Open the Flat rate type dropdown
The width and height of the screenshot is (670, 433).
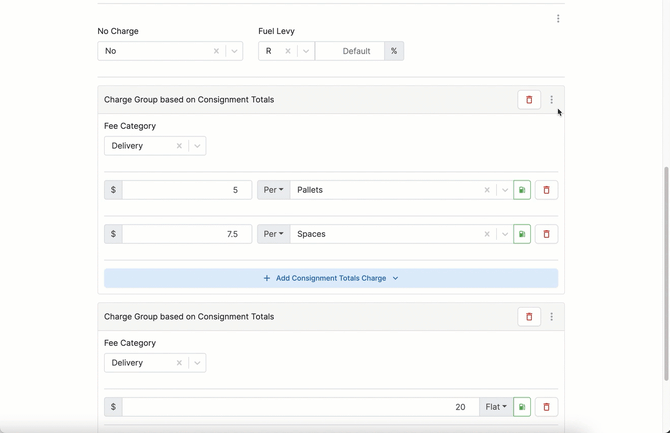coord(495,407)
